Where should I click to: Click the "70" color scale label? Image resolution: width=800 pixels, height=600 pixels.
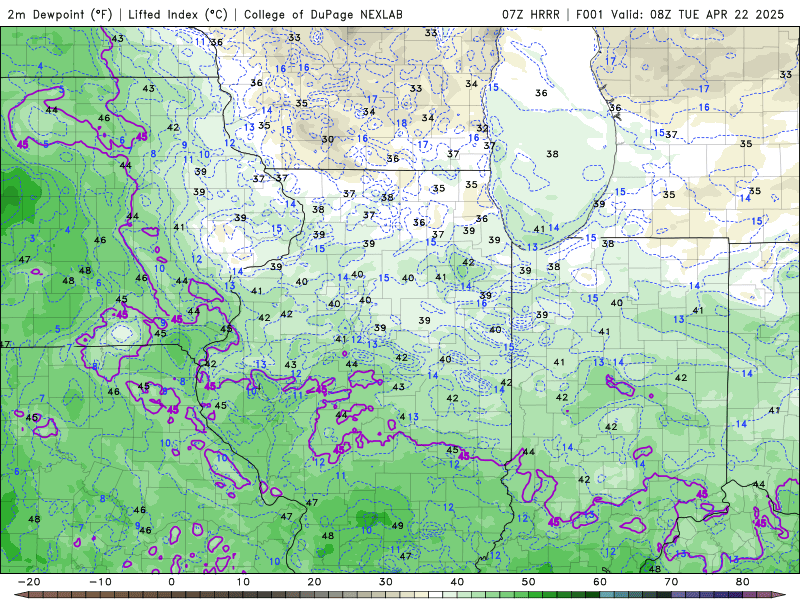point(671,582)
